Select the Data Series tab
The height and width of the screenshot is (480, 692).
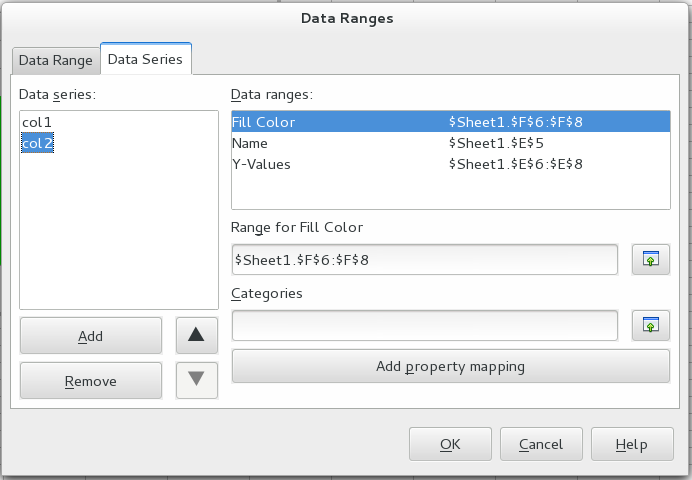(145, 59)
